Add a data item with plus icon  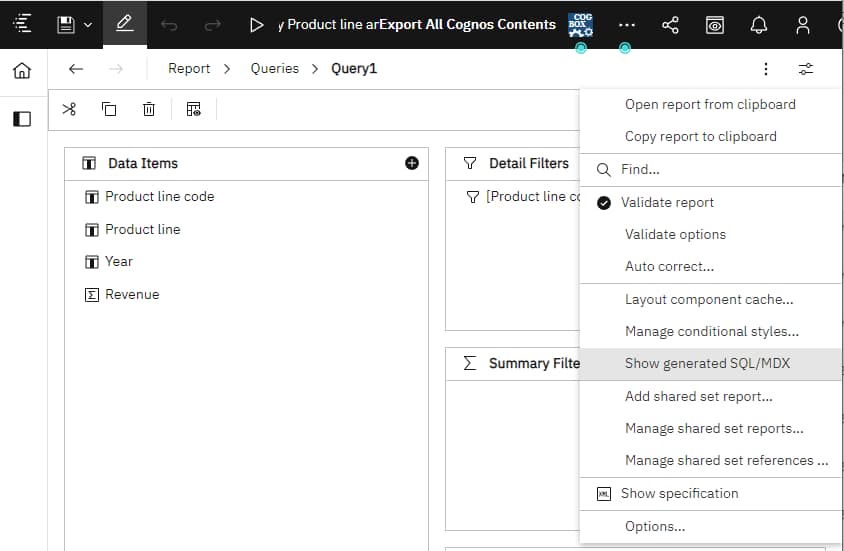412,163
